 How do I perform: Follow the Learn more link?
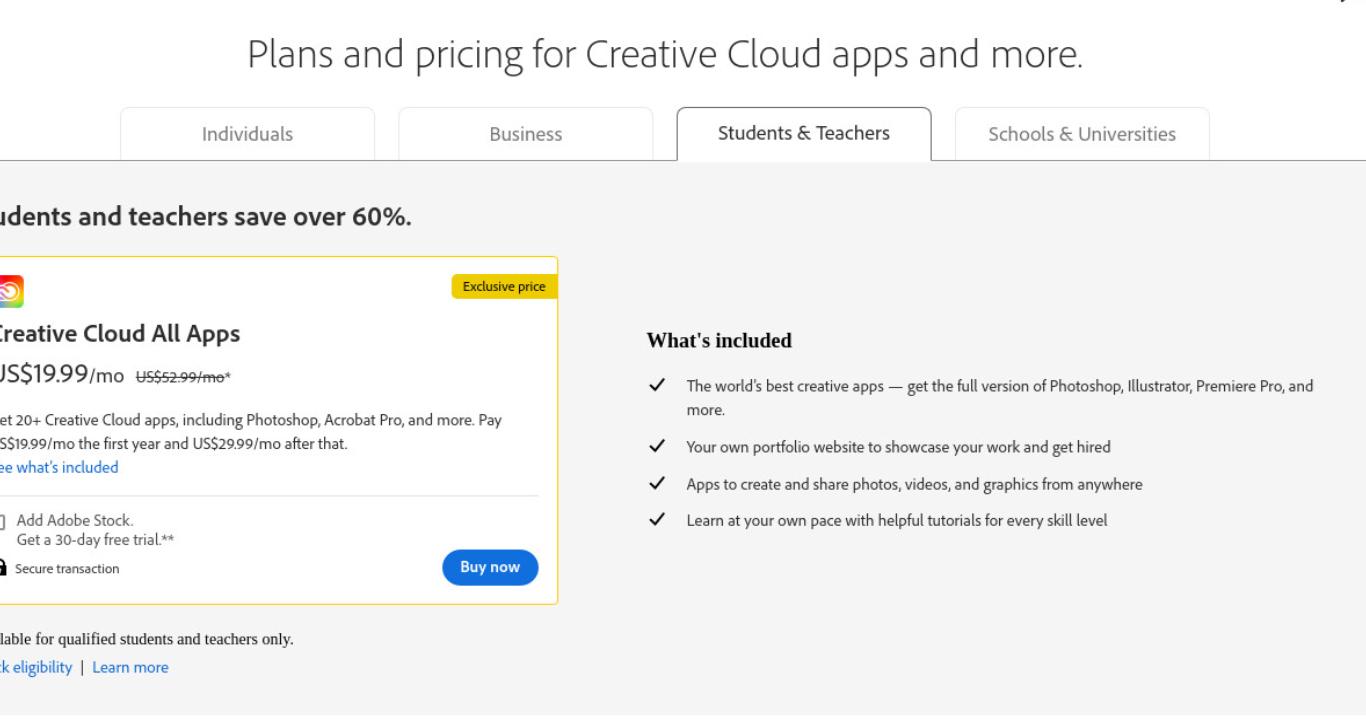pos(130,667)
